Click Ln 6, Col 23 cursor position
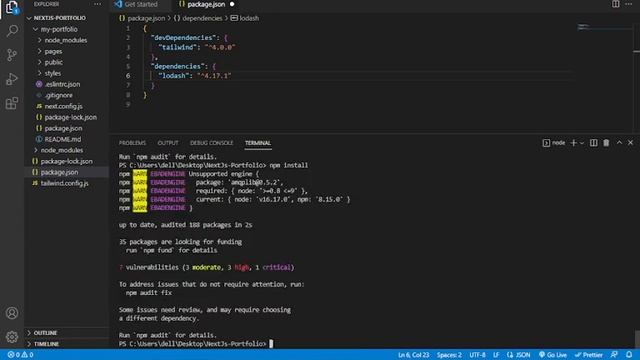The width and height of the screenshot is (640, 360). pos(413,355)
